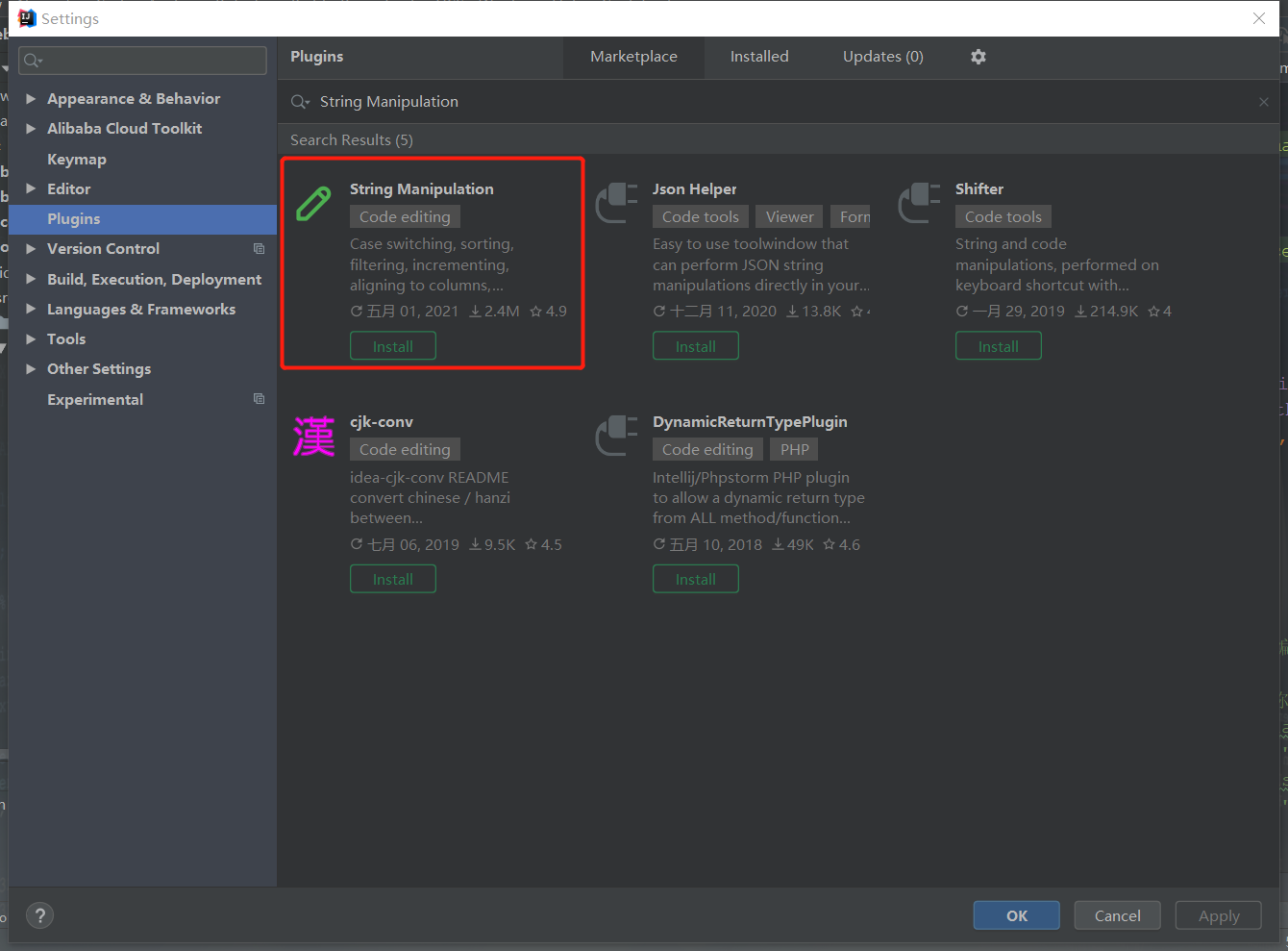The image size is (1288, 951).
Task: Click cjk-conv's 9.5K download count
Action: [492, 544]
